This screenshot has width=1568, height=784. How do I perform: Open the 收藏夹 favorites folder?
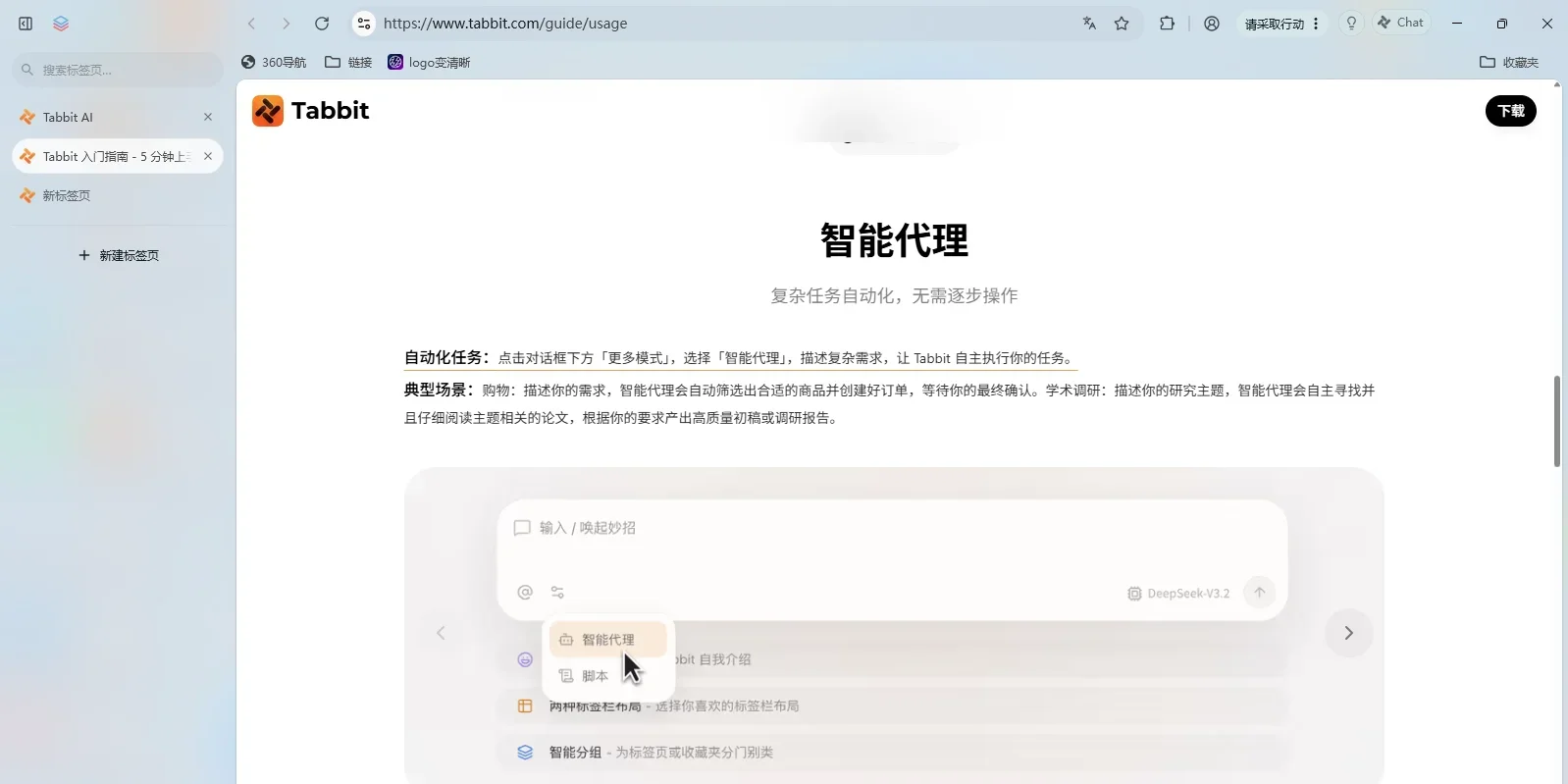(1509, 62)
